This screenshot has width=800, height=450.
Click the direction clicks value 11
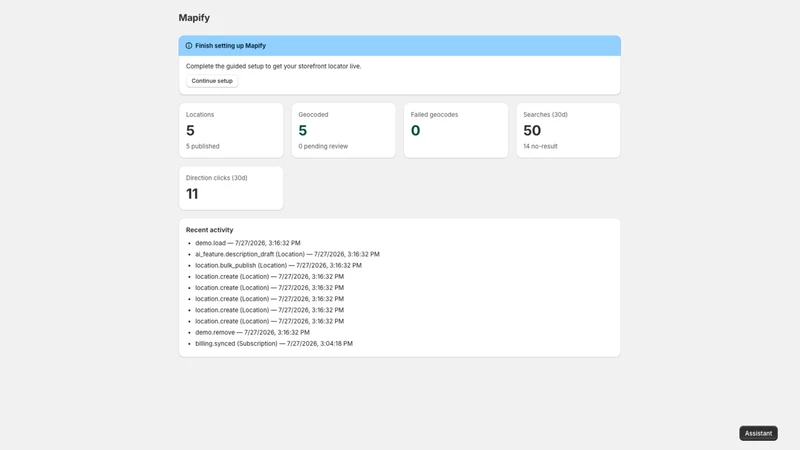(192, 194)
